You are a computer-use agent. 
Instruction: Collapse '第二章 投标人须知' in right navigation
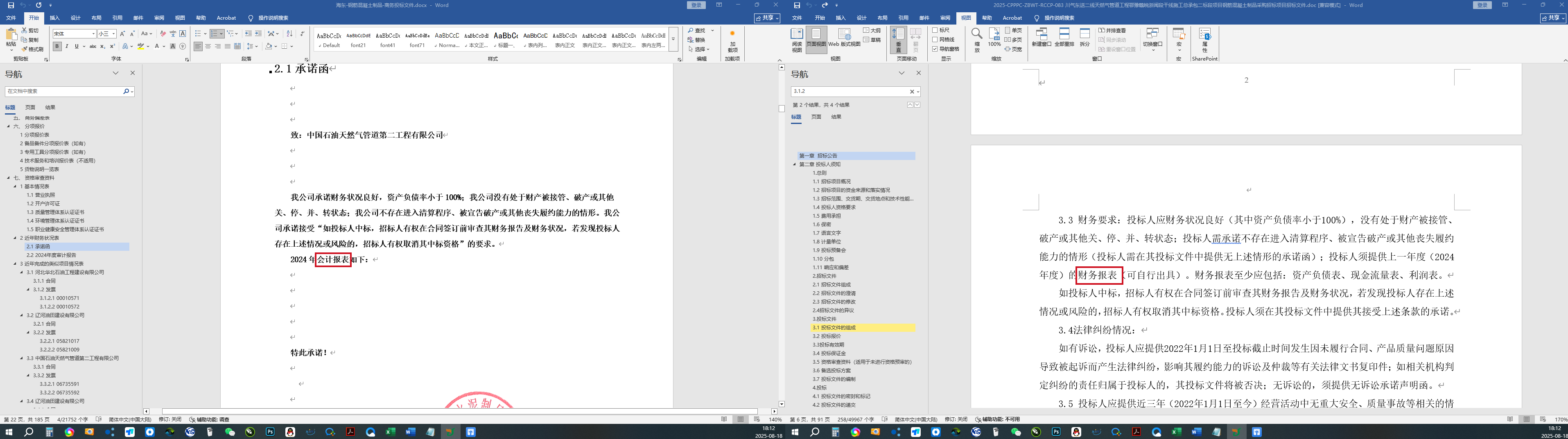pyautogui.click(x=794, y=164)
